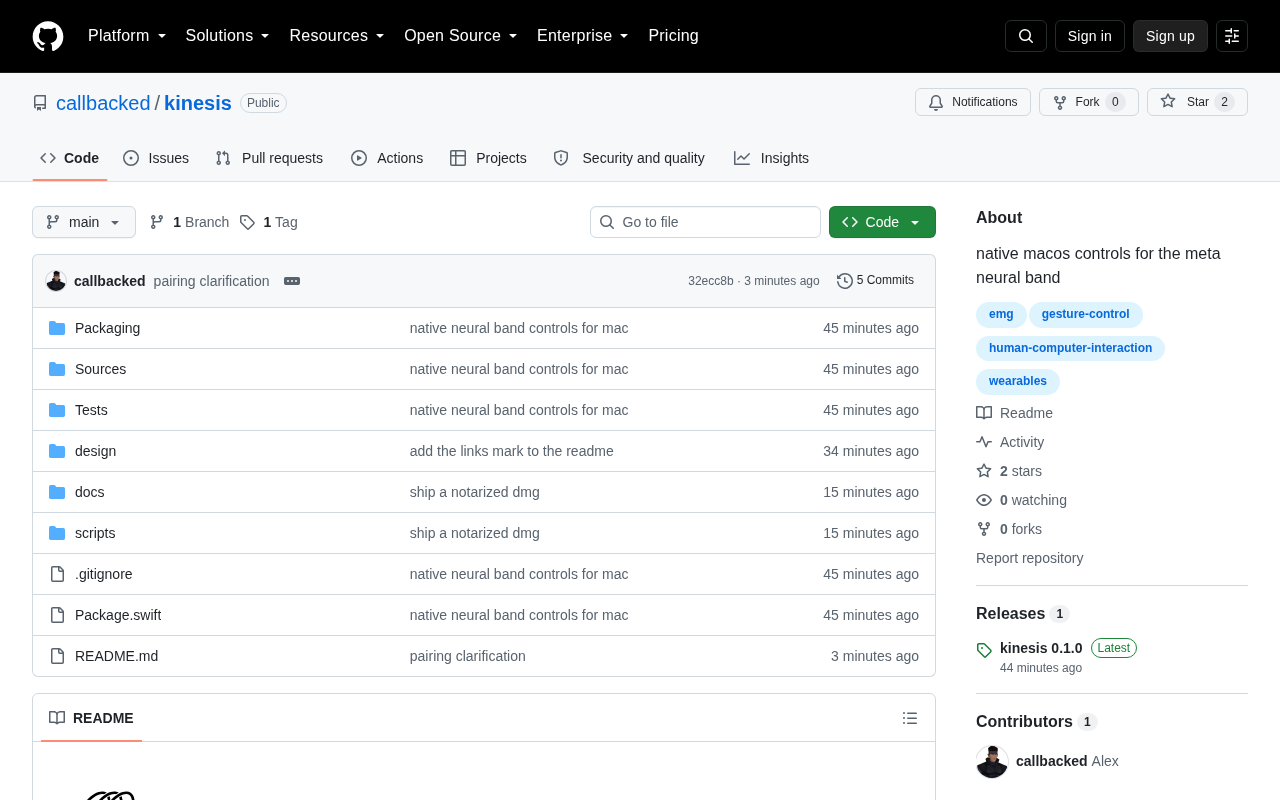This screenshot has width=1280, height=800.
Task: Expand the commit message ellipsis
Action: pos(292,281)
